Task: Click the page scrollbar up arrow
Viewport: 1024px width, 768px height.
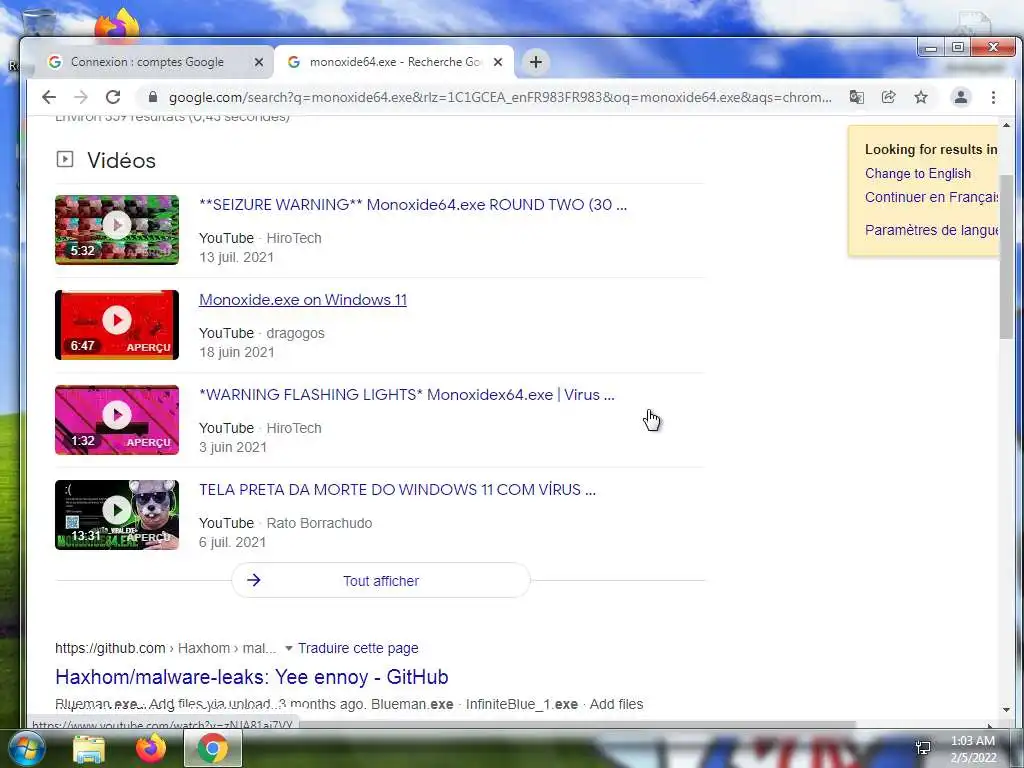Action: pos(1006,124)
